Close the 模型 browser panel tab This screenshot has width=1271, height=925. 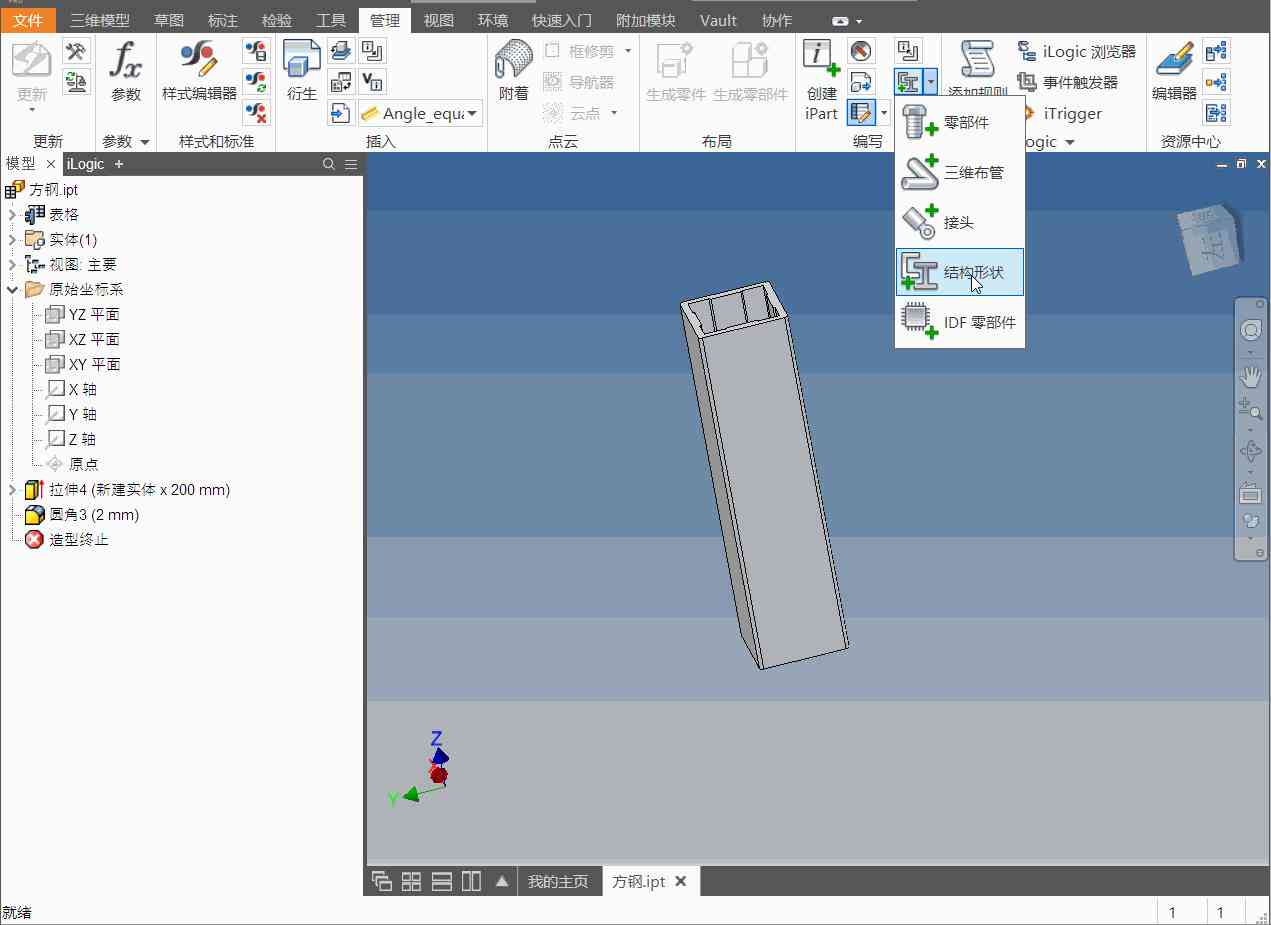pos(51,164)
